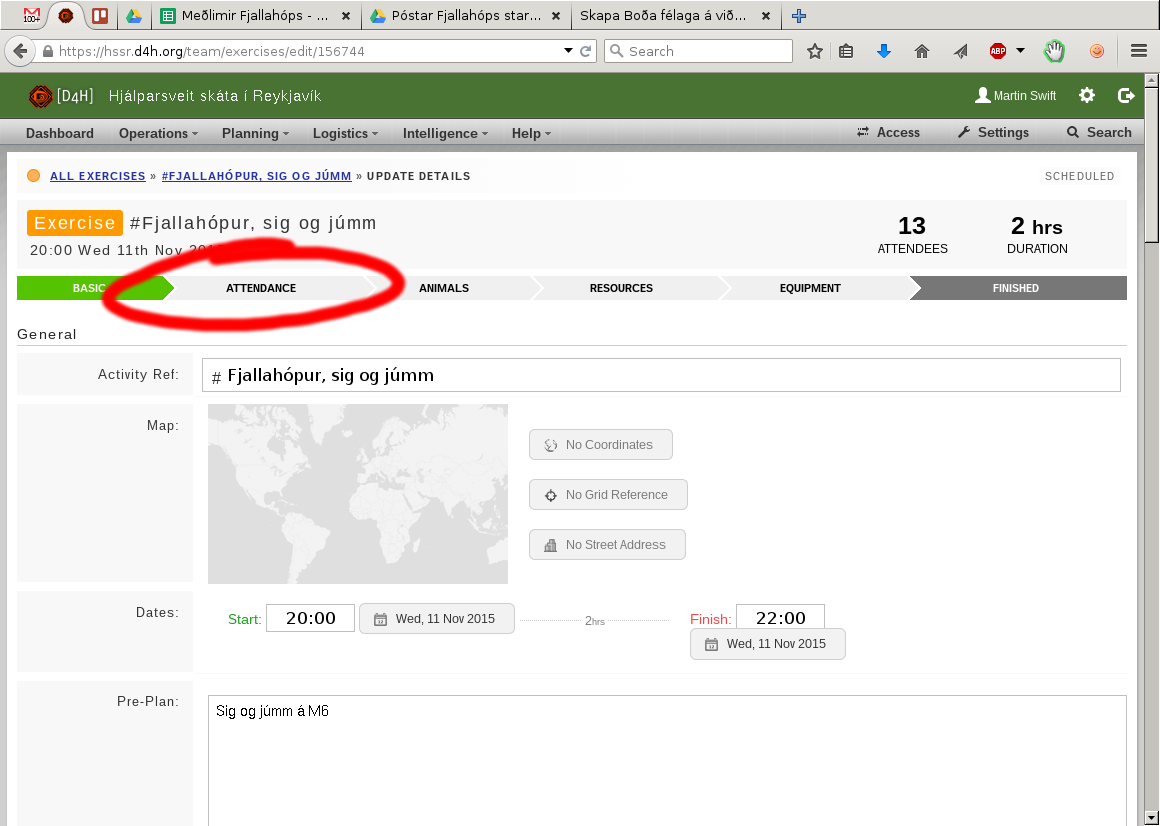Edit the finish time 22:00 field
Viewport: 1160px width, 826px height.
(780, 617)
